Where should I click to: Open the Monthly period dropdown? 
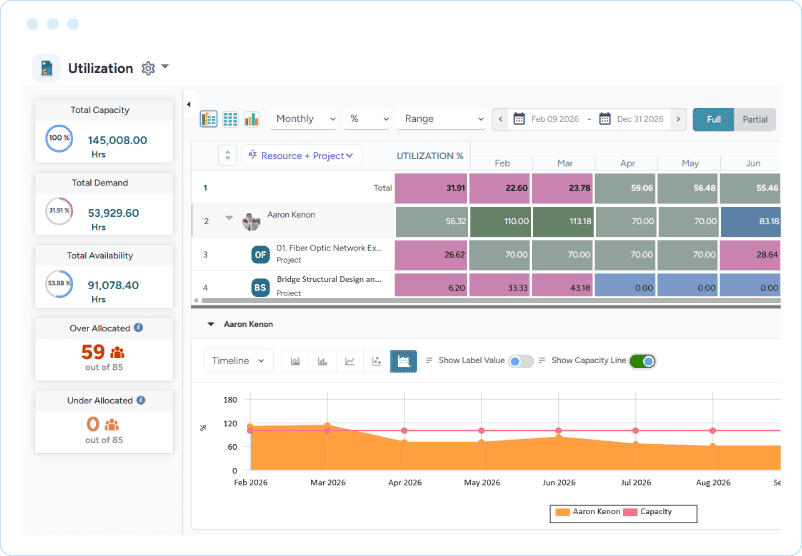303,119
